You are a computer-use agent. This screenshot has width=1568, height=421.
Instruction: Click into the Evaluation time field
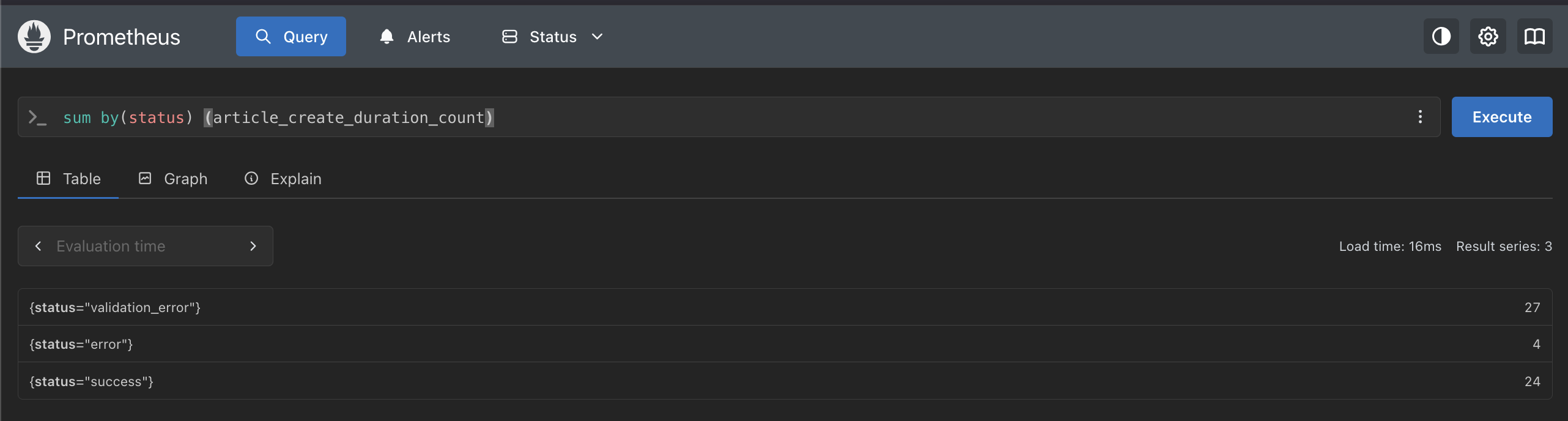point(144,246)
